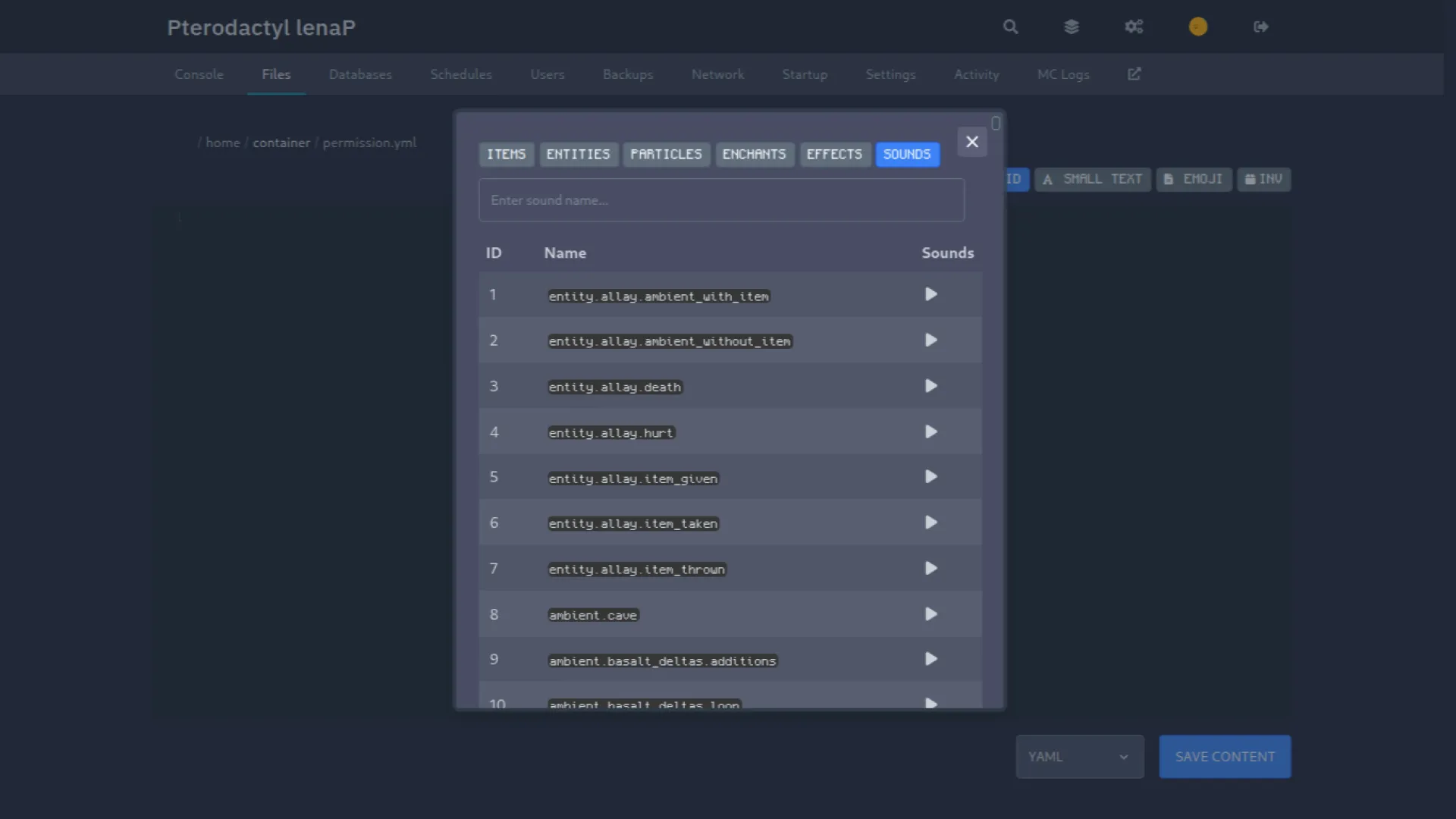Play the ambient.cave sound preview

(x=930, y=614)
